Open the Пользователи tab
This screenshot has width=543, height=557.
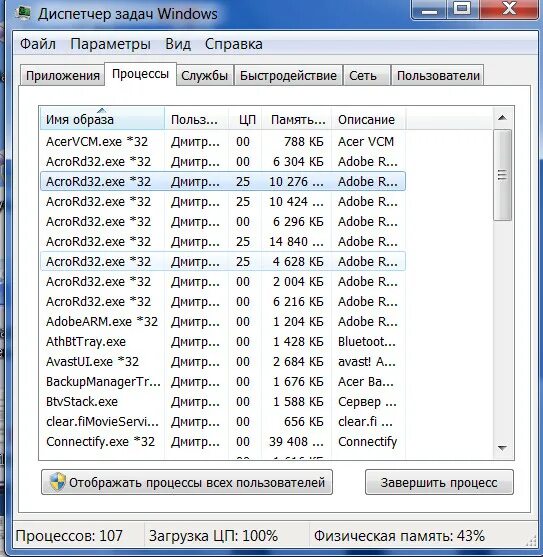click(x=438, y=76)
